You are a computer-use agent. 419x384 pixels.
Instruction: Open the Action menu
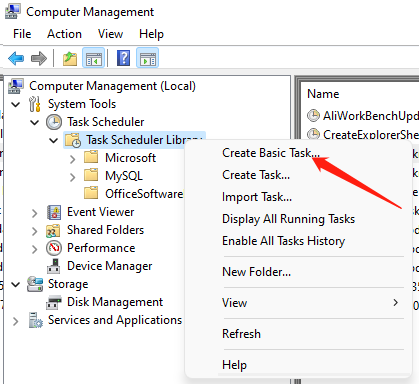click(64, 34)
